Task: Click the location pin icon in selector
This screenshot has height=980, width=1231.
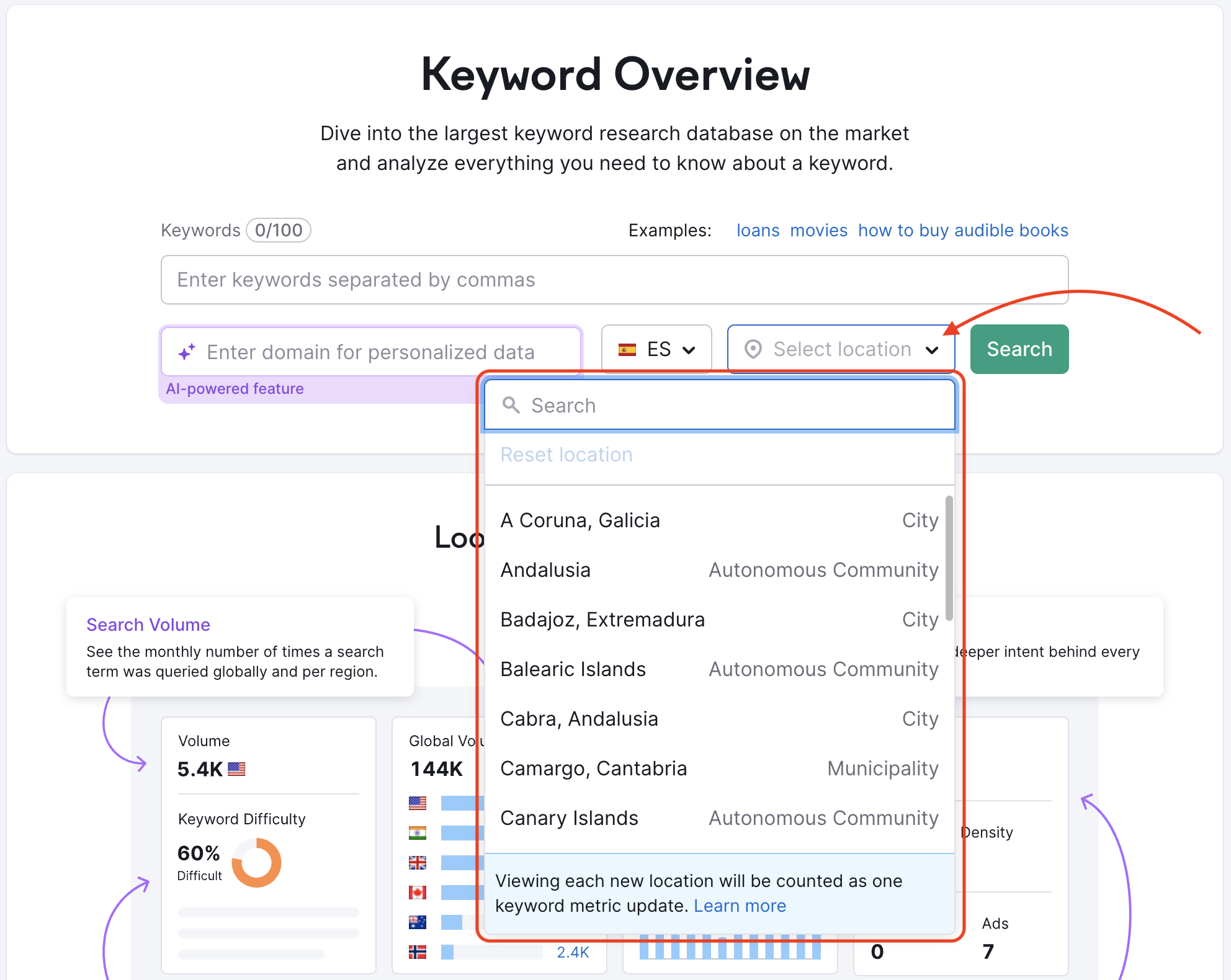Action: [x=756, y=350]
